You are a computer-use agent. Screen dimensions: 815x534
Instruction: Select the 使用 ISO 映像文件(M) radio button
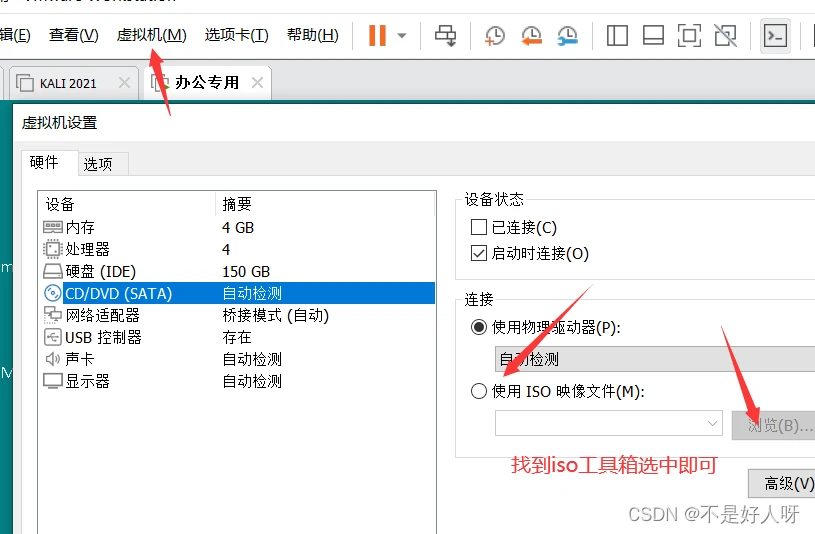(x=479, y=391)
